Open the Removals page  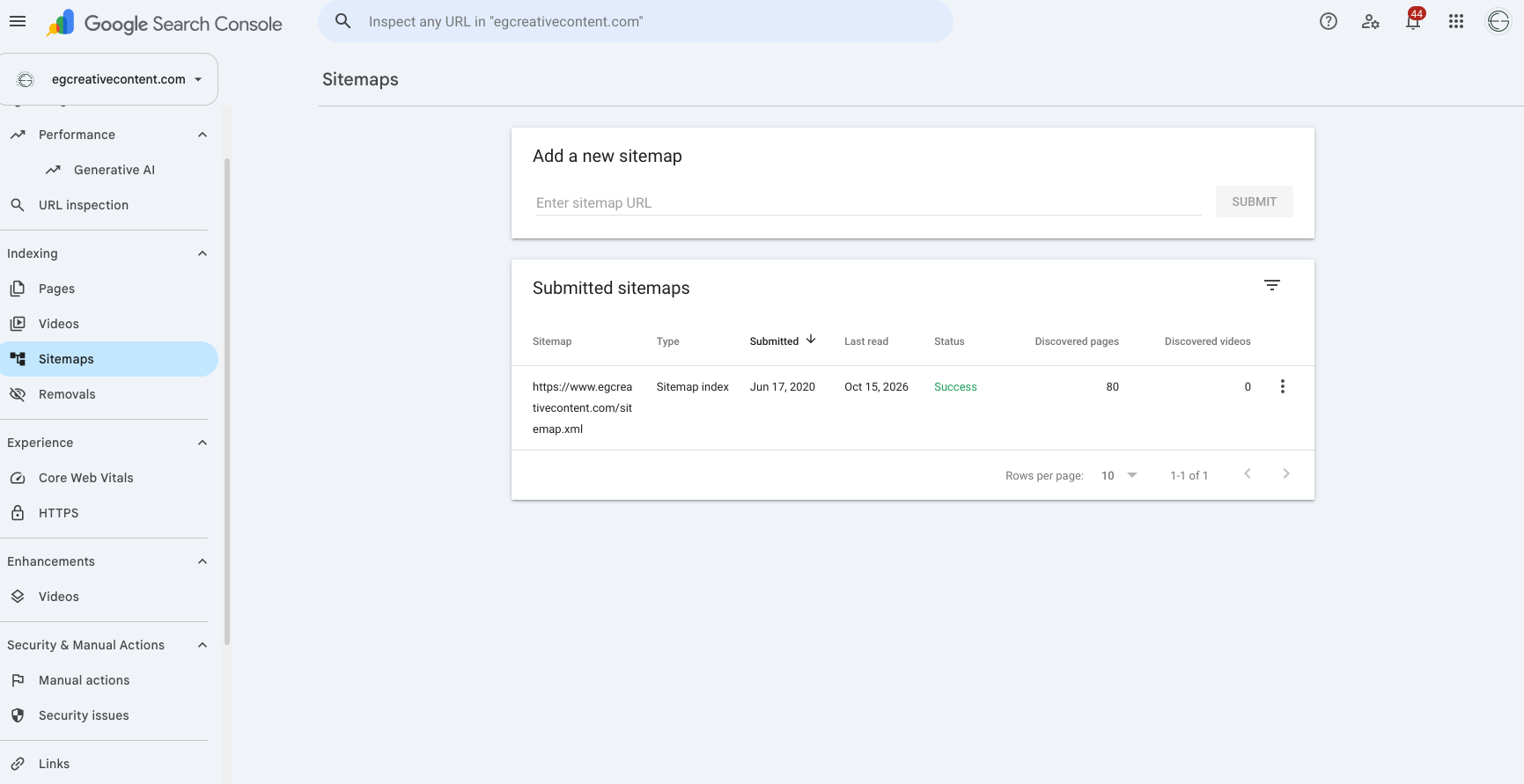click(x=67, y=394)
